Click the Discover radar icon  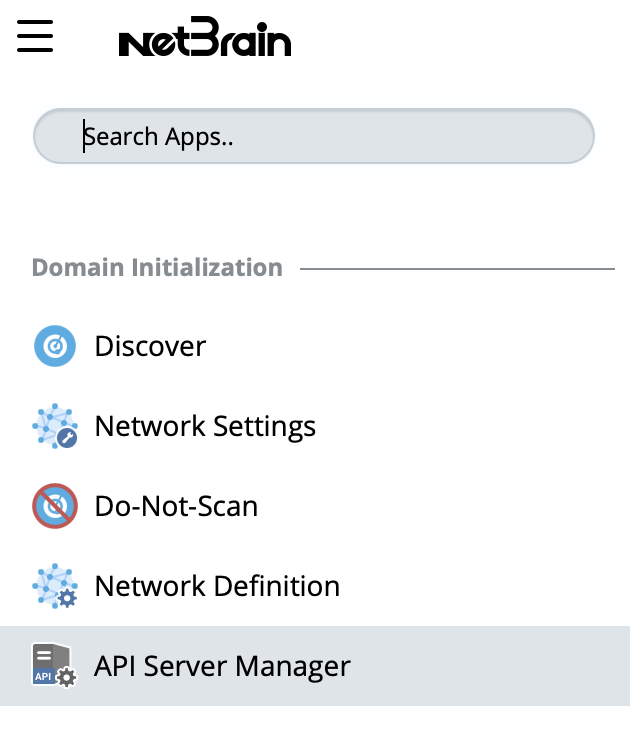[x=55, y=346]
